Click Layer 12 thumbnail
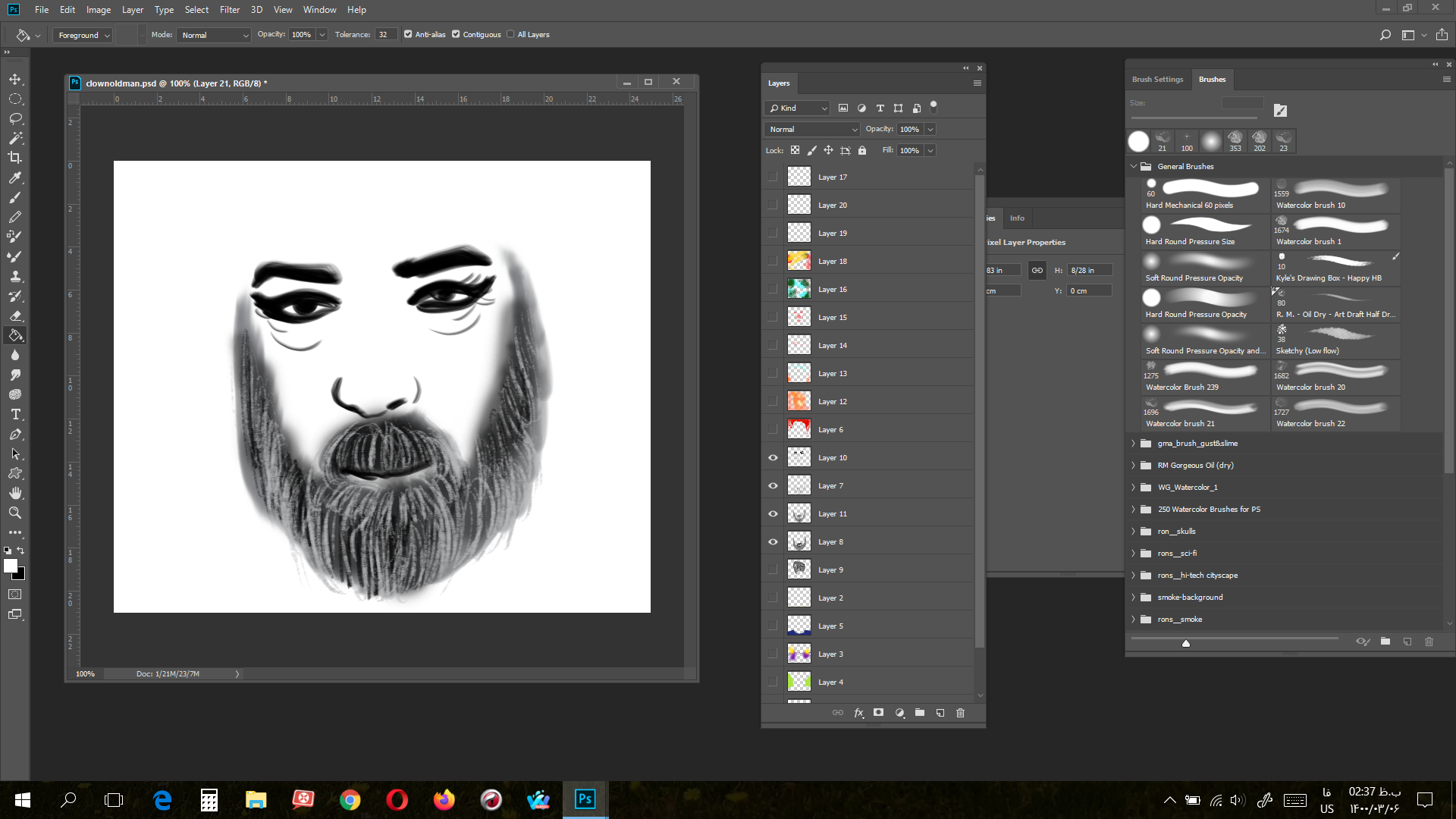Screen dimensions: 1456x819 pyautogui.click(x=799, y=401)
